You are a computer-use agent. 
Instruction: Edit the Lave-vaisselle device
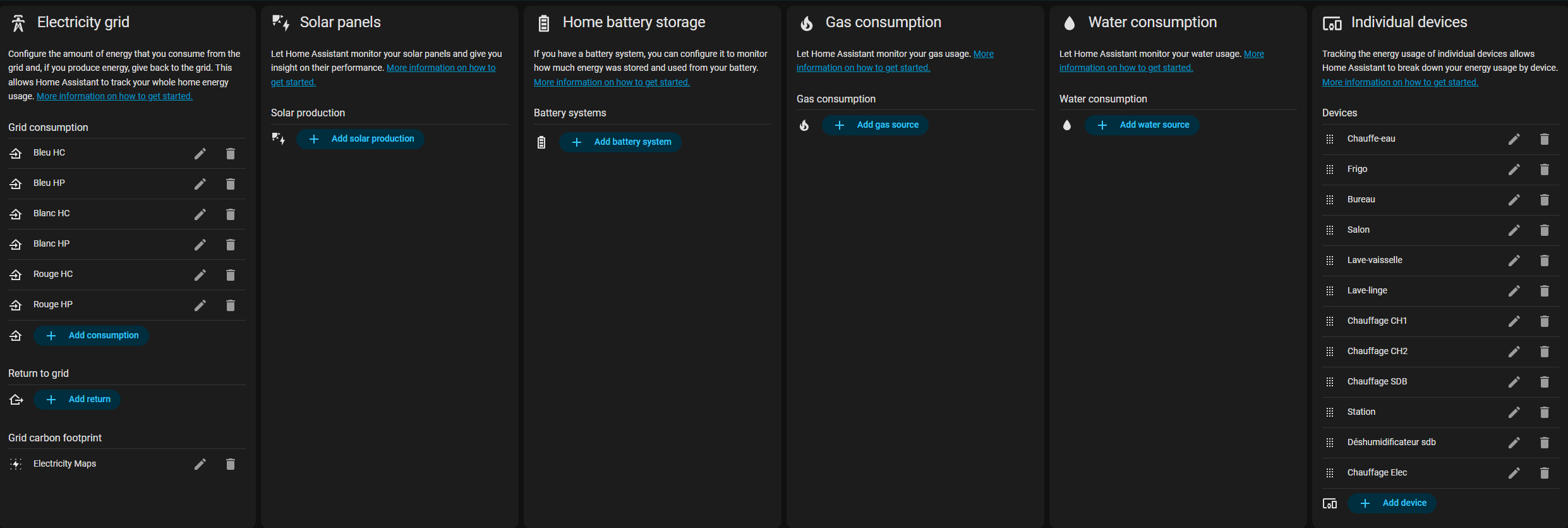pos(1514,261)
